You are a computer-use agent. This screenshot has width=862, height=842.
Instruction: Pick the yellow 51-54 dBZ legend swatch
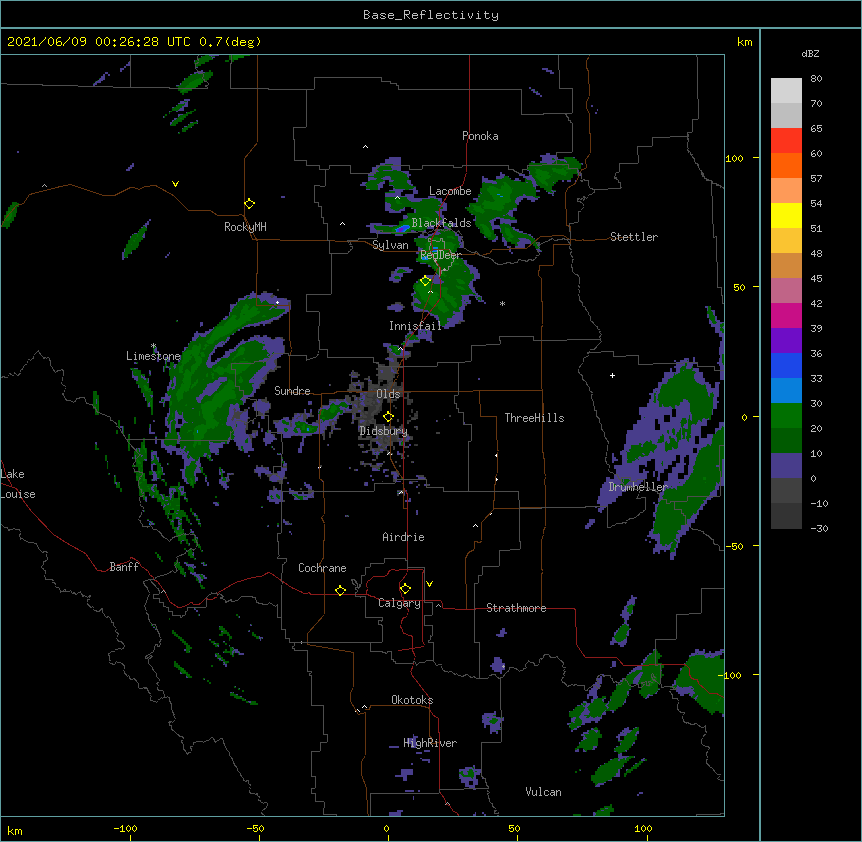(786, 215)
